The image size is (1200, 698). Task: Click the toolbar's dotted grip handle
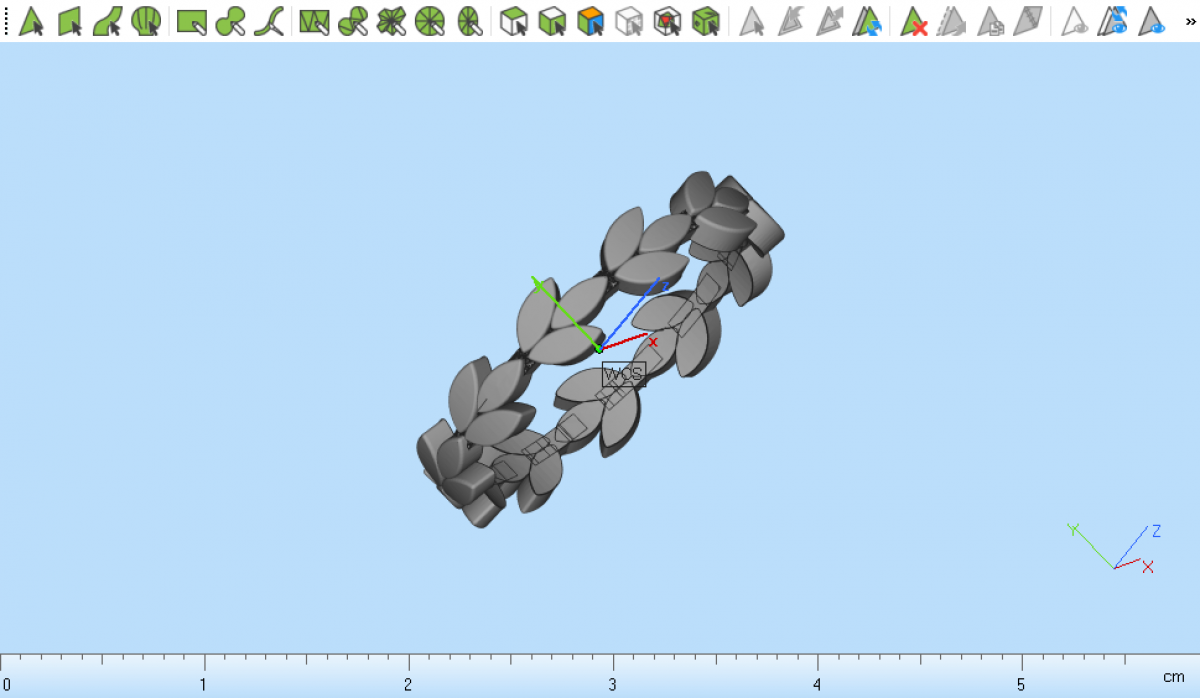click(x=6, y=21)
